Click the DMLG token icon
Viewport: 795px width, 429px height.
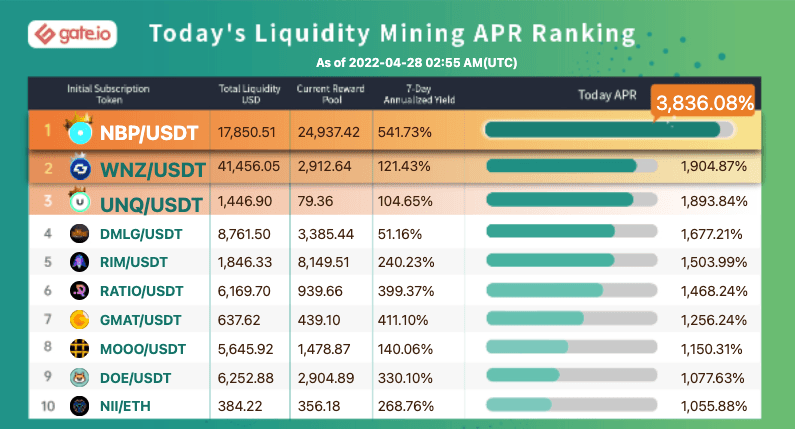pyautogui.click(x=79, y=233)
